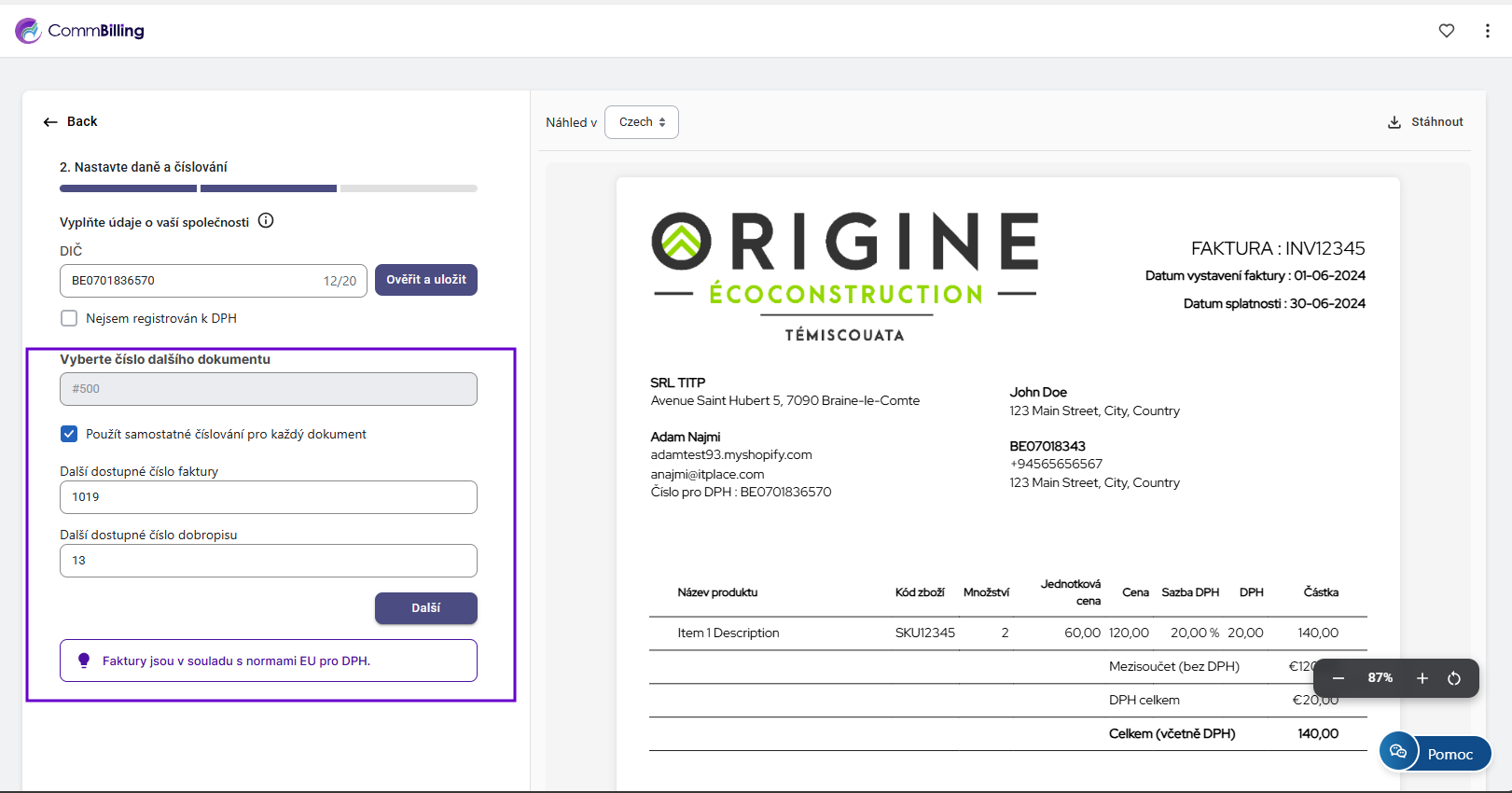Zoom in the invoice preview
1512x793 pixels.
pyautogui.click(x=1422, y=678)
